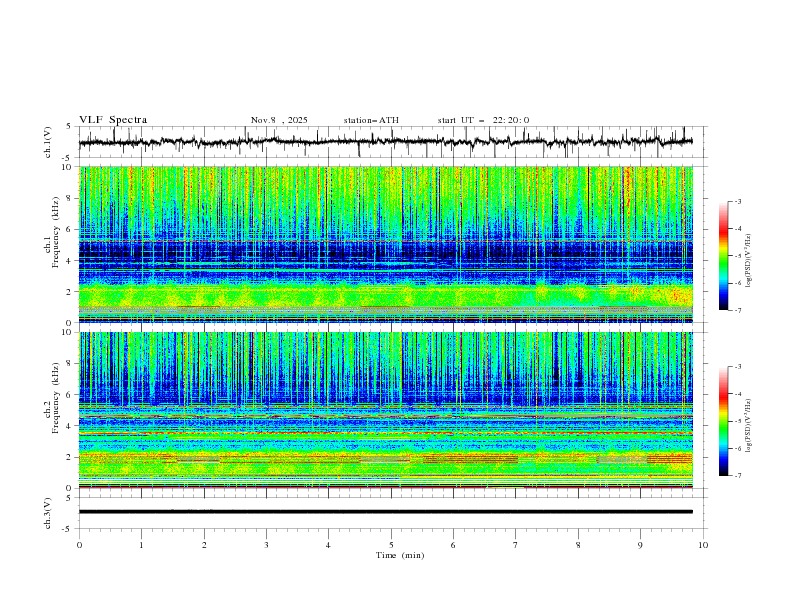Click inside the ch.1 spectrogram panel

tap(386, 244)
